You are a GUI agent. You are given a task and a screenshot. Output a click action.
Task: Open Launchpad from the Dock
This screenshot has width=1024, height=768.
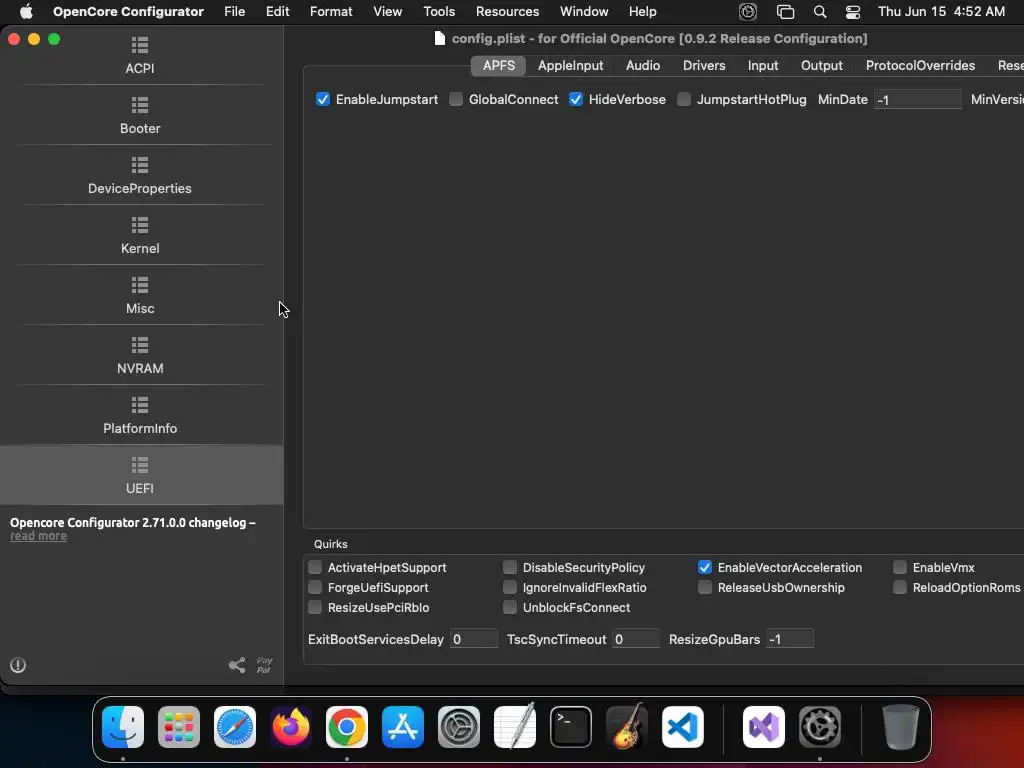coord(179,727)
